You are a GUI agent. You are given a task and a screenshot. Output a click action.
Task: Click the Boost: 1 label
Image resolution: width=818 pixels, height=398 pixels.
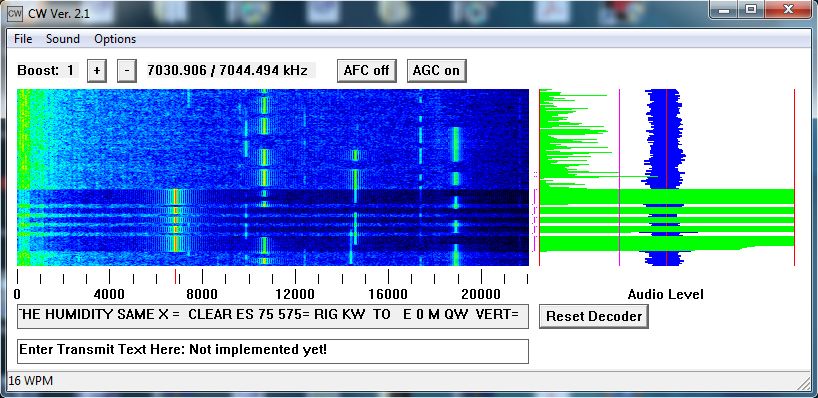click(x=47, y=70)
